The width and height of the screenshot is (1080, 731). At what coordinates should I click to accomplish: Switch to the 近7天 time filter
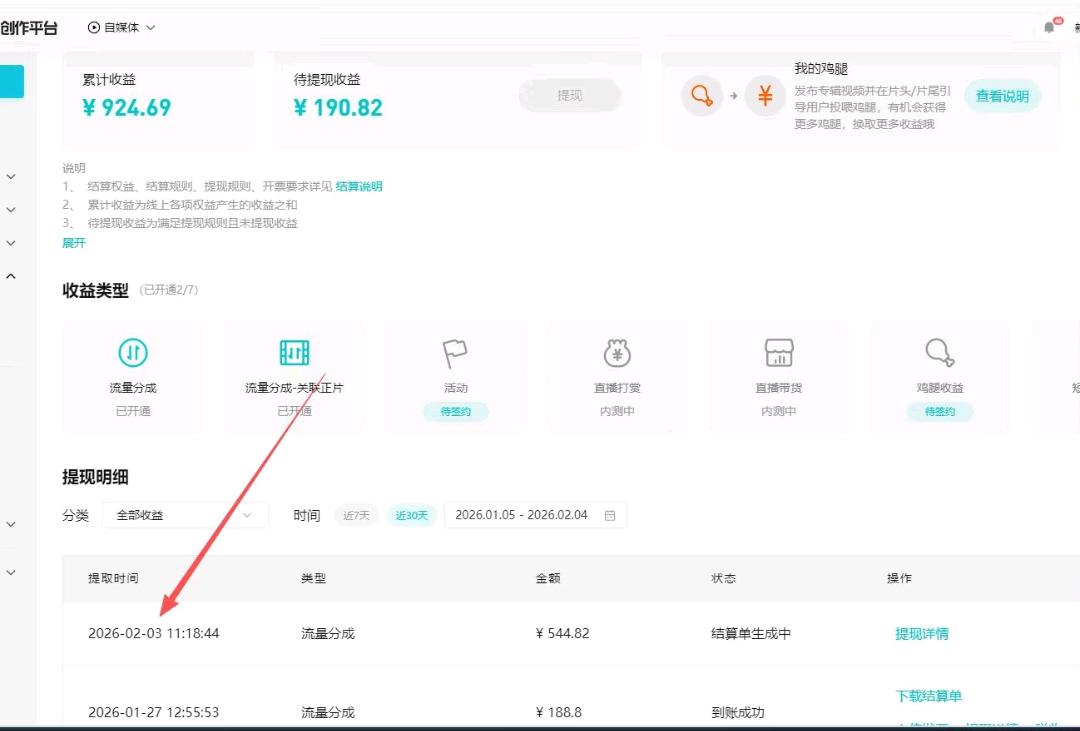pyautogui.click(x=356, y=514)
